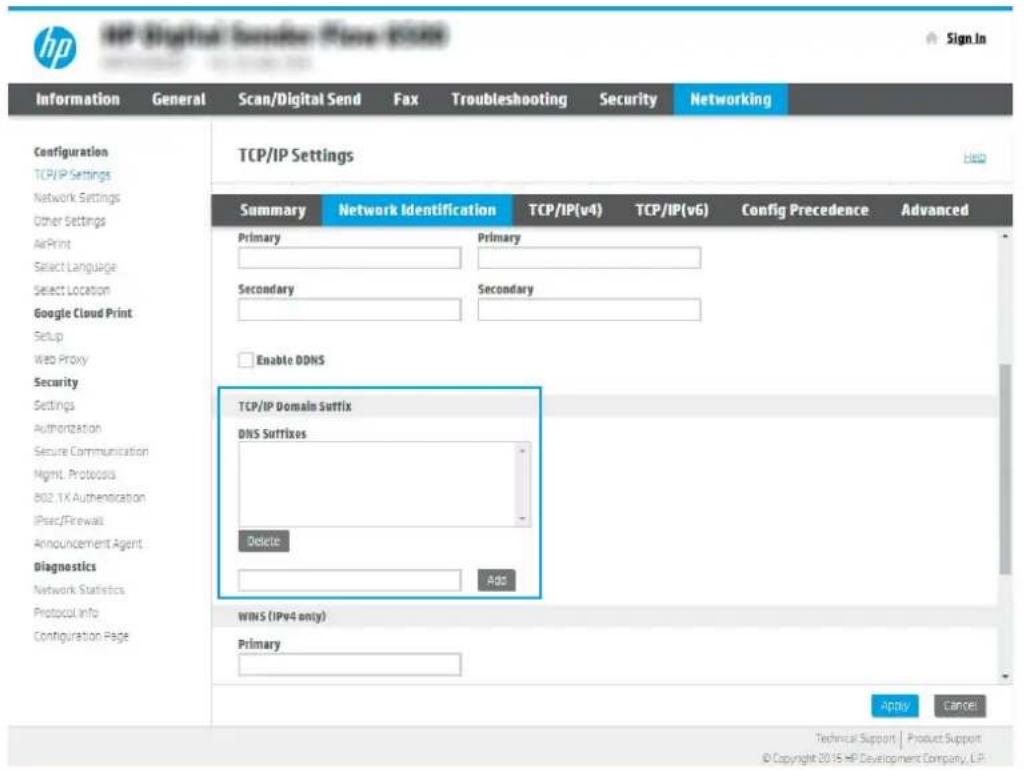Open the TCP/IP(v6) sub-tab
The width and height of the screenshot is (1024, 770).
671,210
